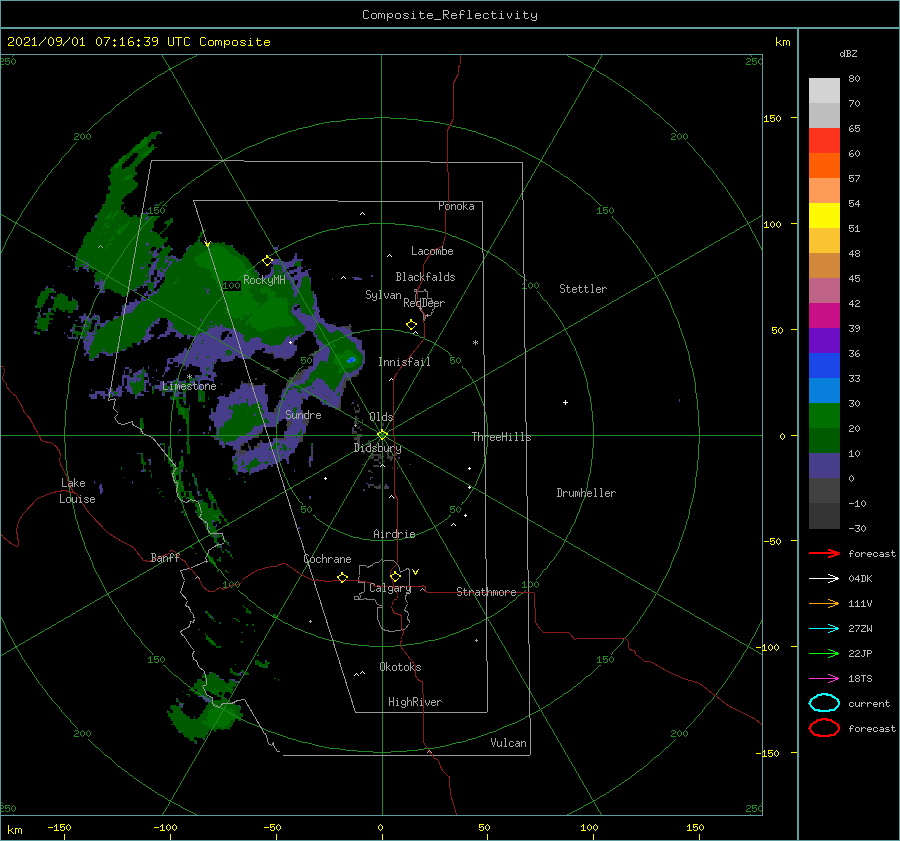The image size is (900, 841).
Task: Click the orange 111V arrow icon
Action: point(824,603)
